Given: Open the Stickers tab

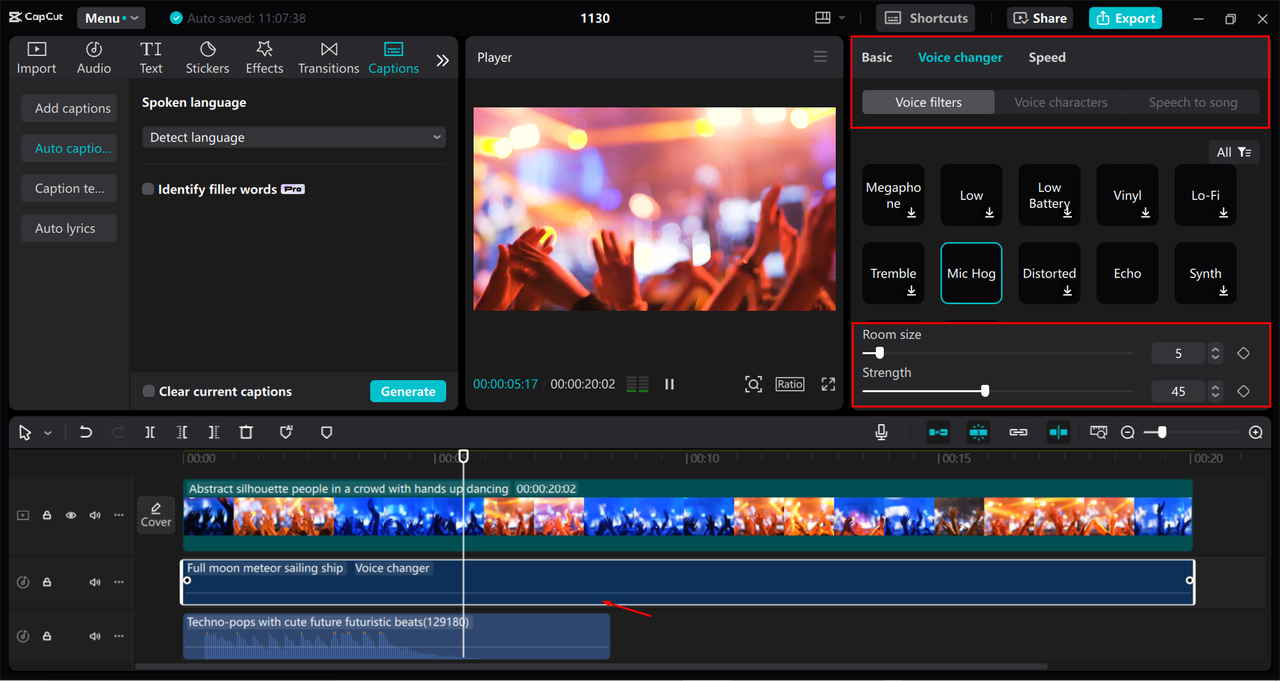Looking at the screenshot, I should tap(208, 58).
